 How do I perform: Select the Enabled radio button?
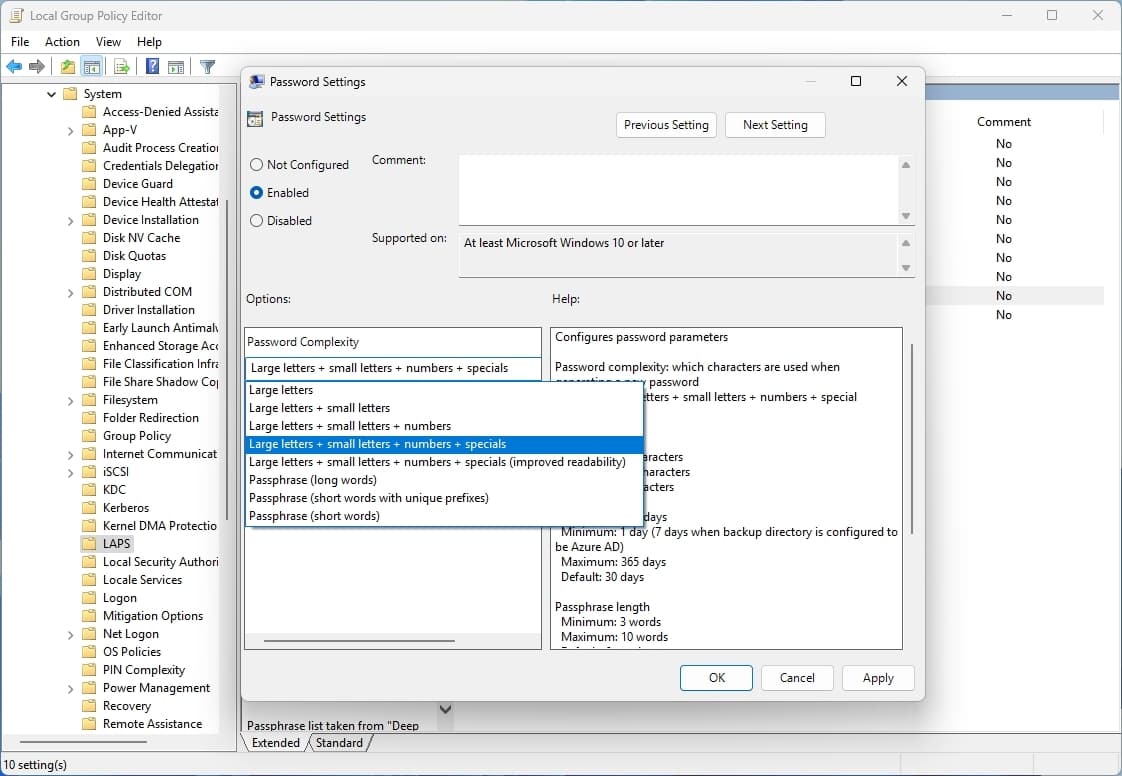pos(257,193)
